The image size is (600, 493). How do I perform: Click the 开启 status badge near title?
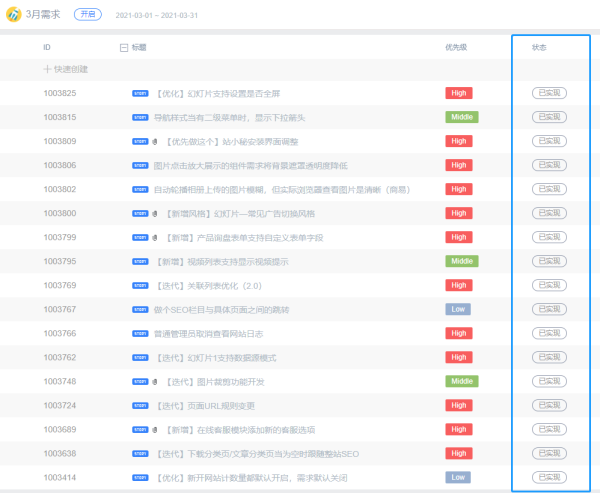point(88,15)
